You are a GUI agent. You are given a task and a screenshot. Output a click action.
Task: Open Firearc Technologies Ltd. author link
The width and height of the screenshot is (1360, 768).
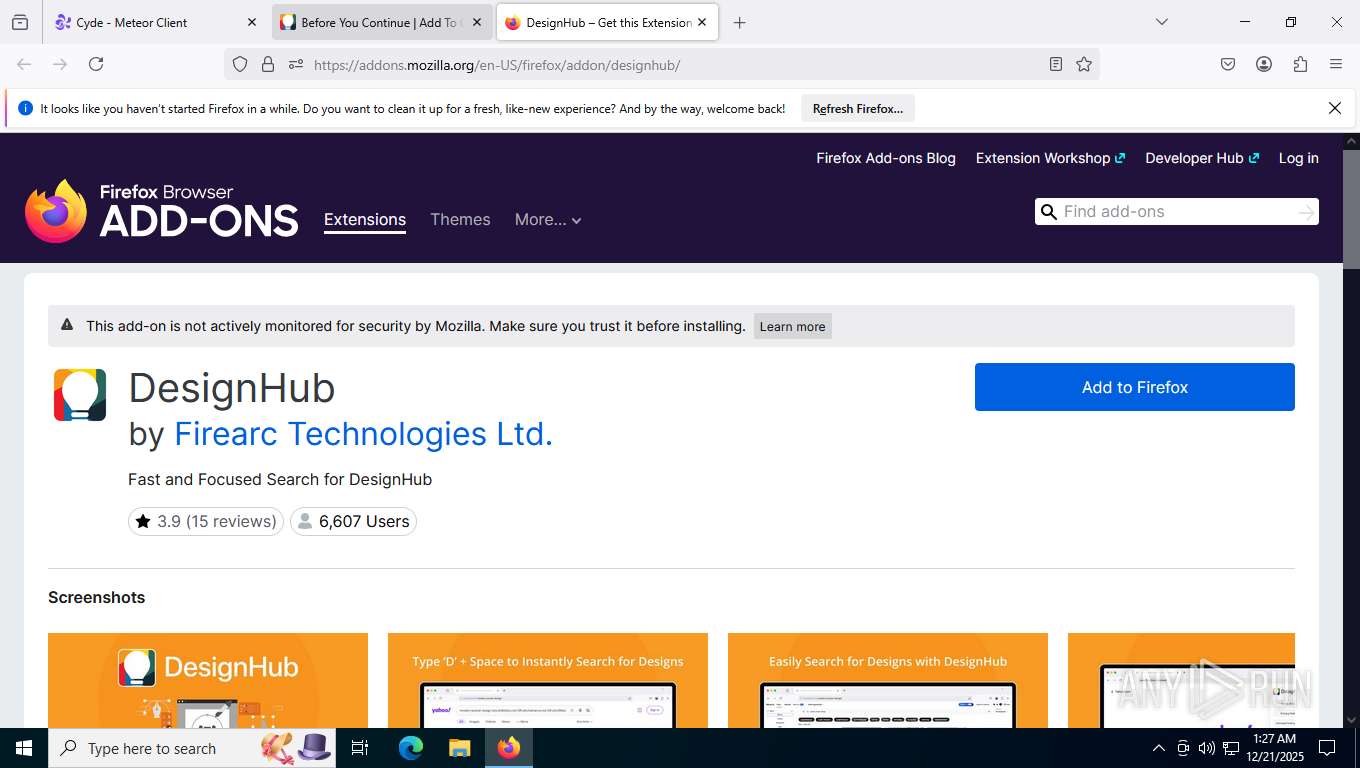tap(363, 434)
